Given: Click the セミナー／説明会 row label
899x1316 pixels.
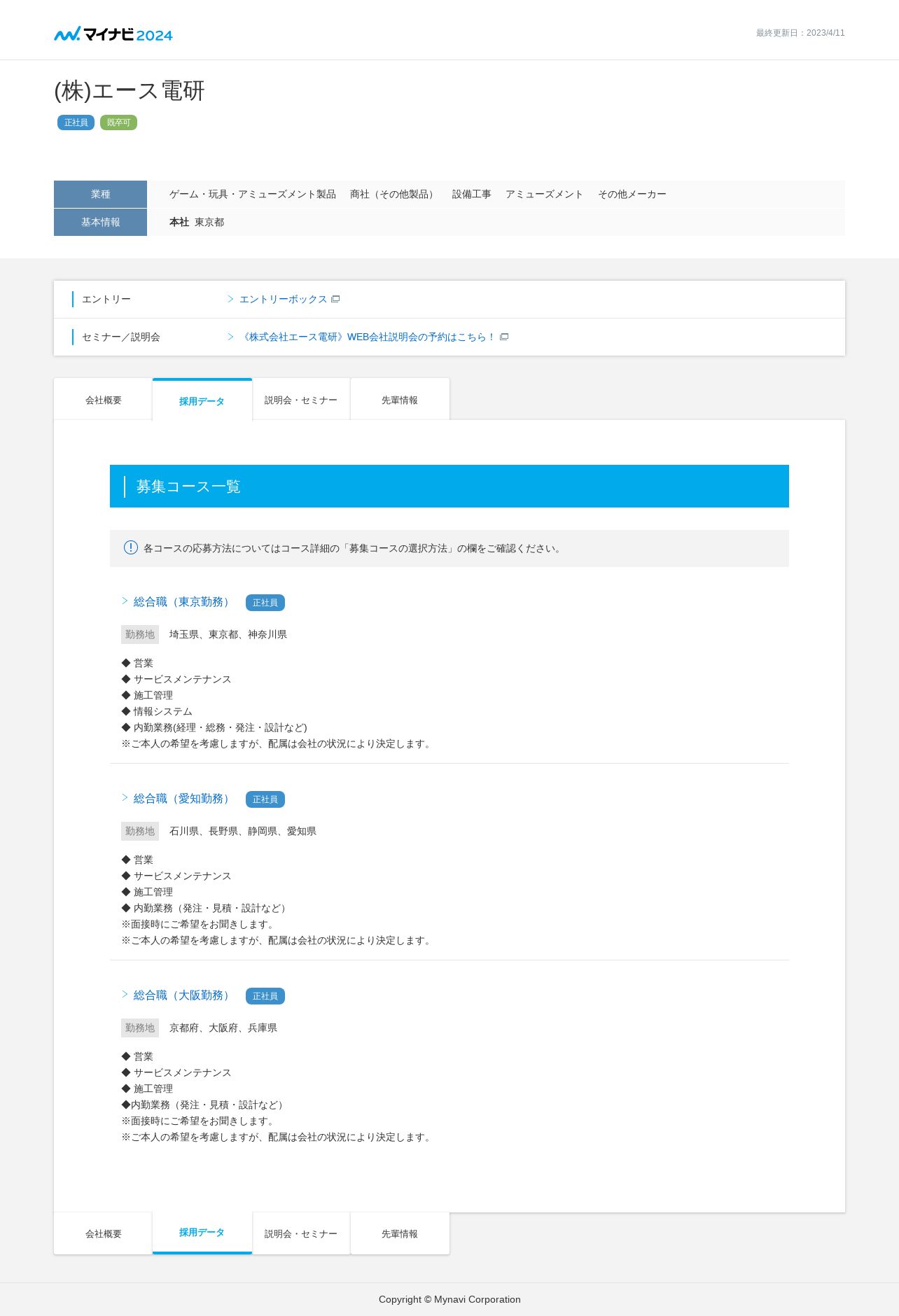Looking at the screenshot, I should [x=120, y=337].
